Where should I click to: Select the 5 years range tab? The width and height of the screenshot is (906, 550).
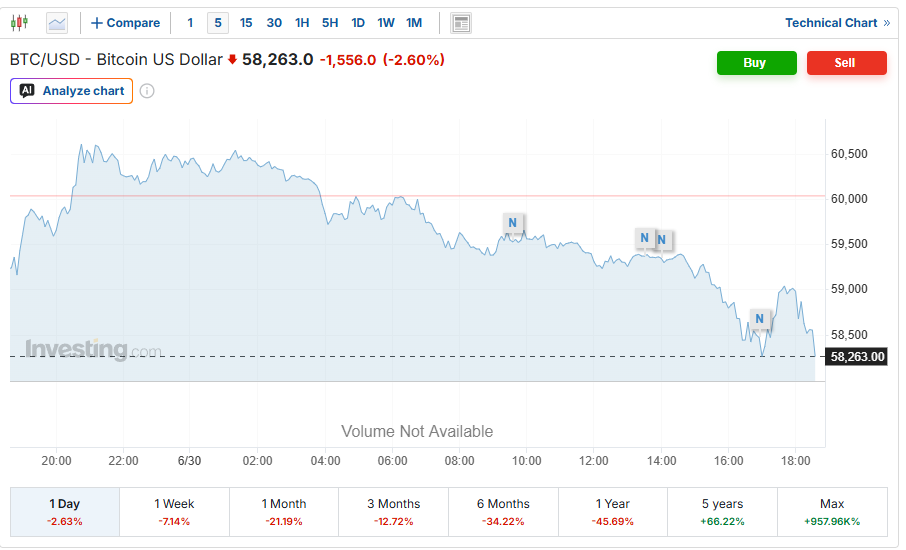722,512
